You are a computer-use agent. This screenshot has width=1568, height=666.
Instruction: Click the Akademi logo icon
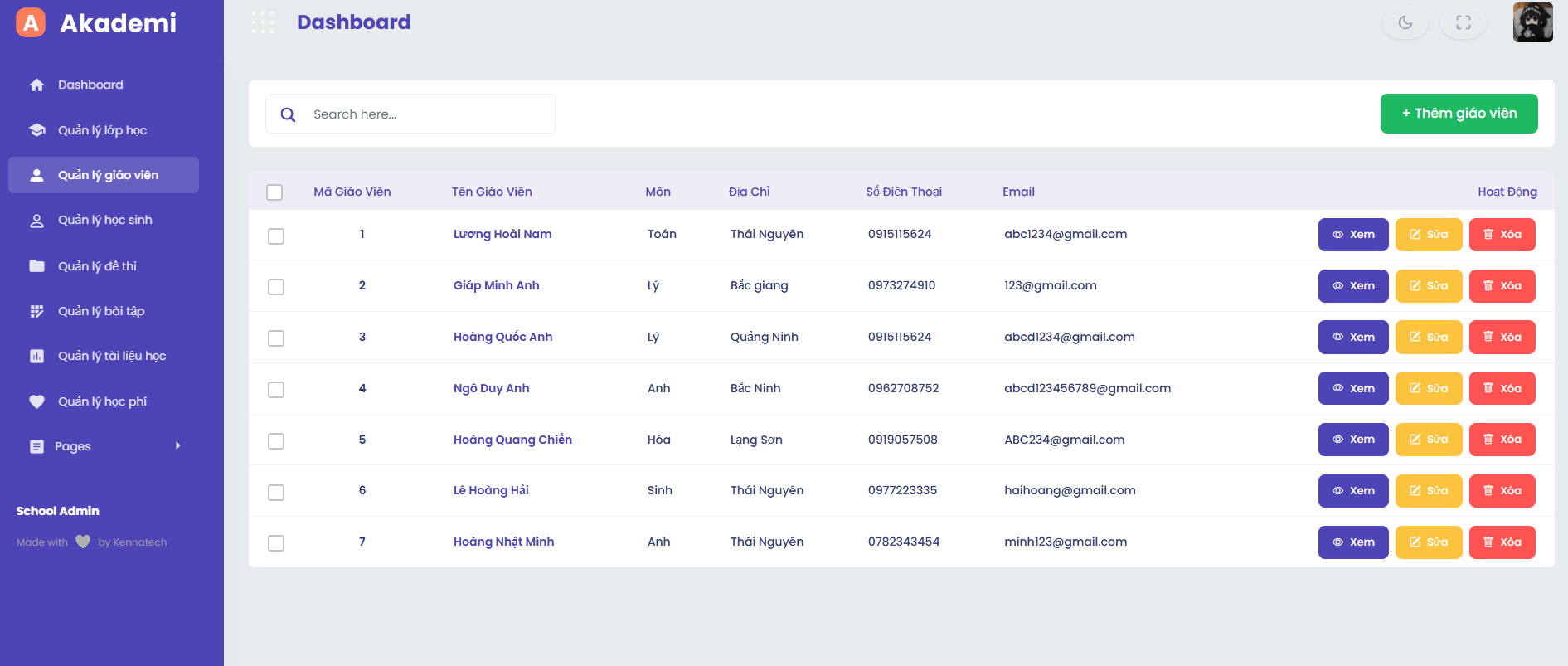tap(31, 22)
